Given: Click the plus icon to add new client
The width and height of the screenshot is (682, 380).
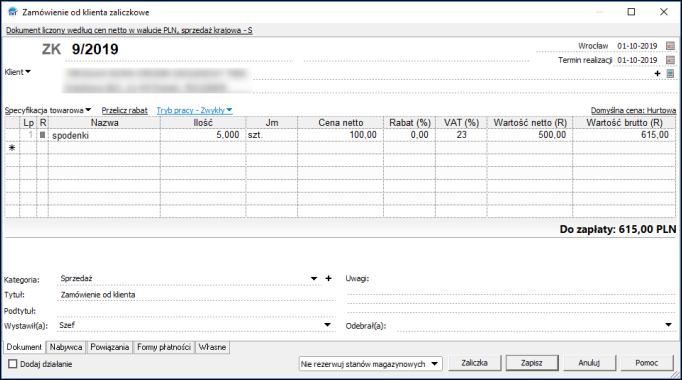Looking at the screenshot, I should 658,73.
